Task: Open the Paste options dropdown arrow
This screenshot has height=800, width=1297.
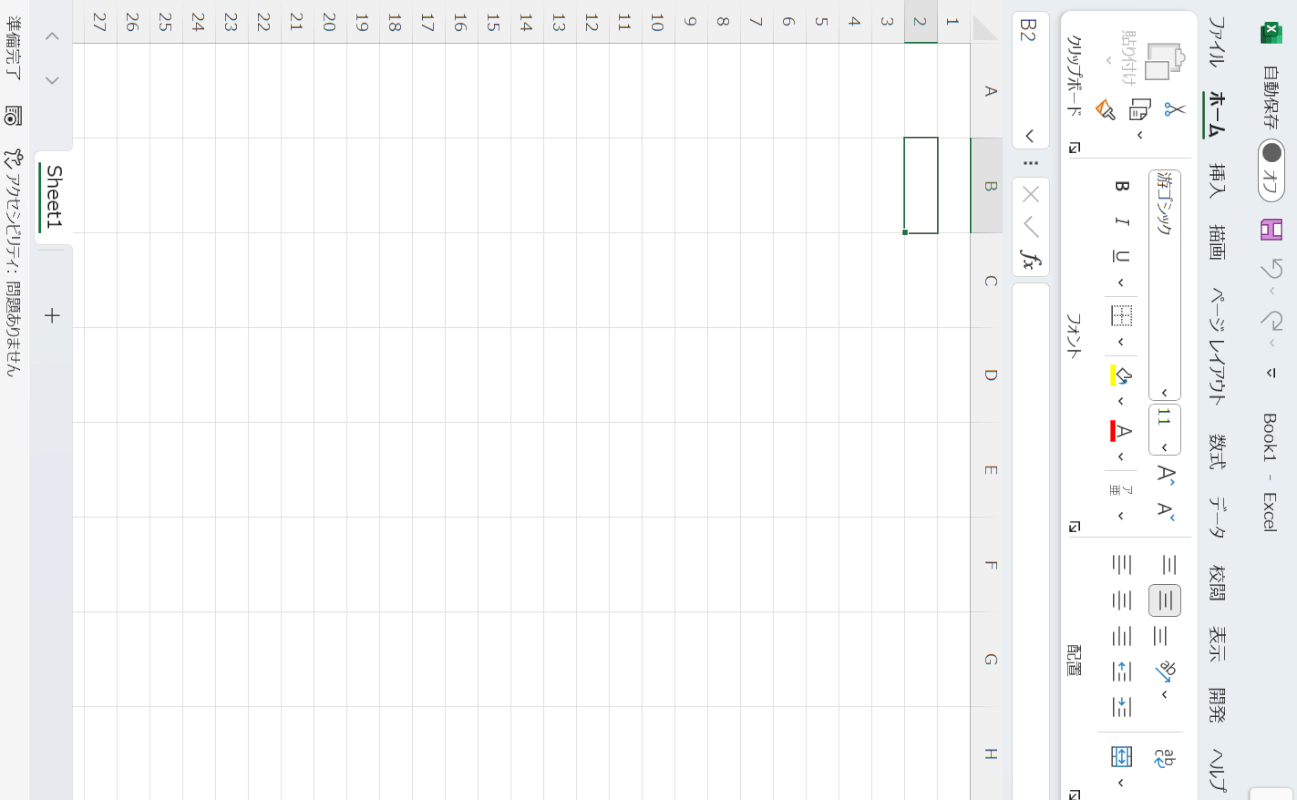Action: pyautogui.click(x=1109, y=62)
